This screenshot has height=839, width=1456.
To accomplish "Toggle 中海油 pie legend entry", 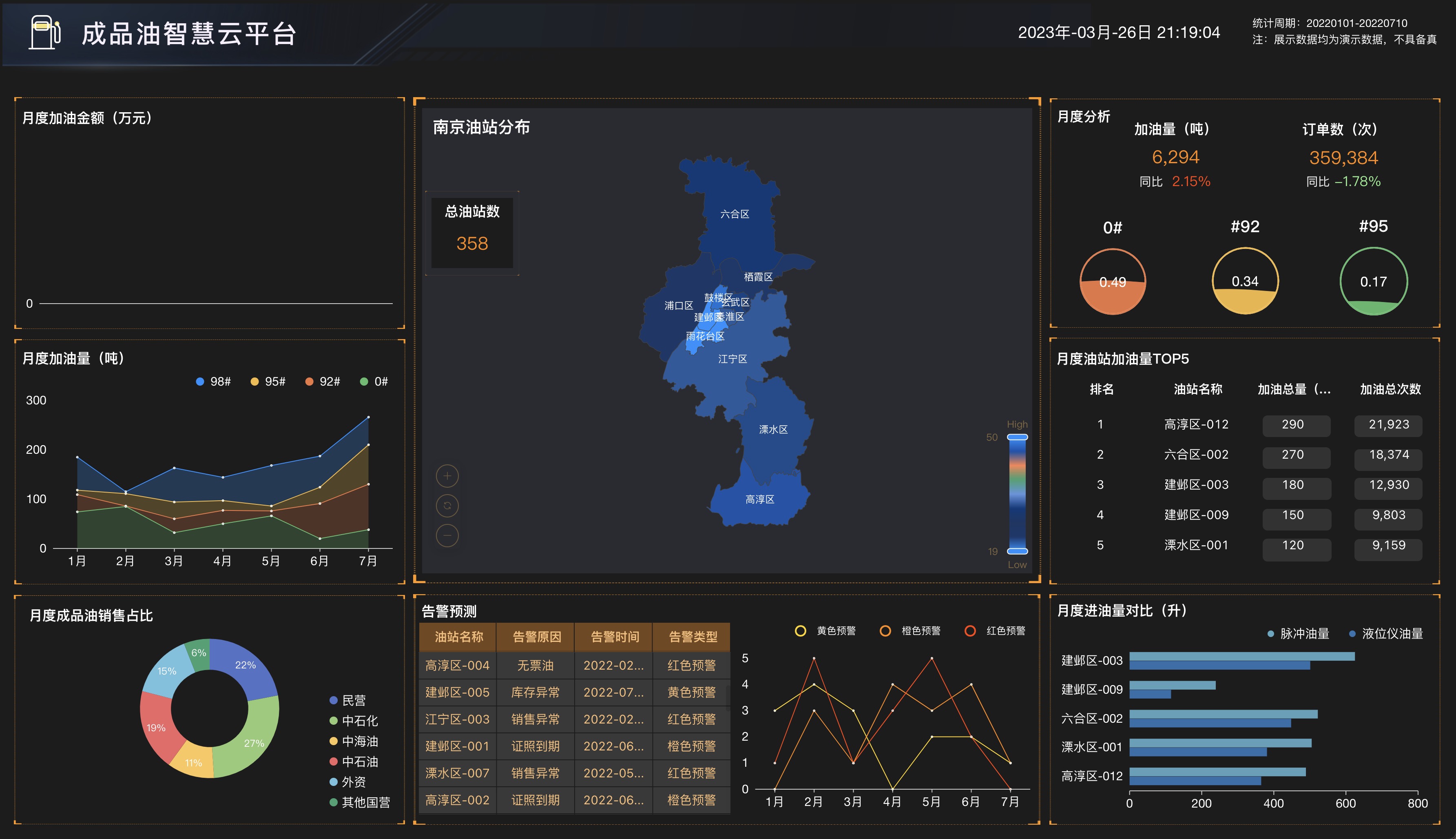I will tap(354, 741).
